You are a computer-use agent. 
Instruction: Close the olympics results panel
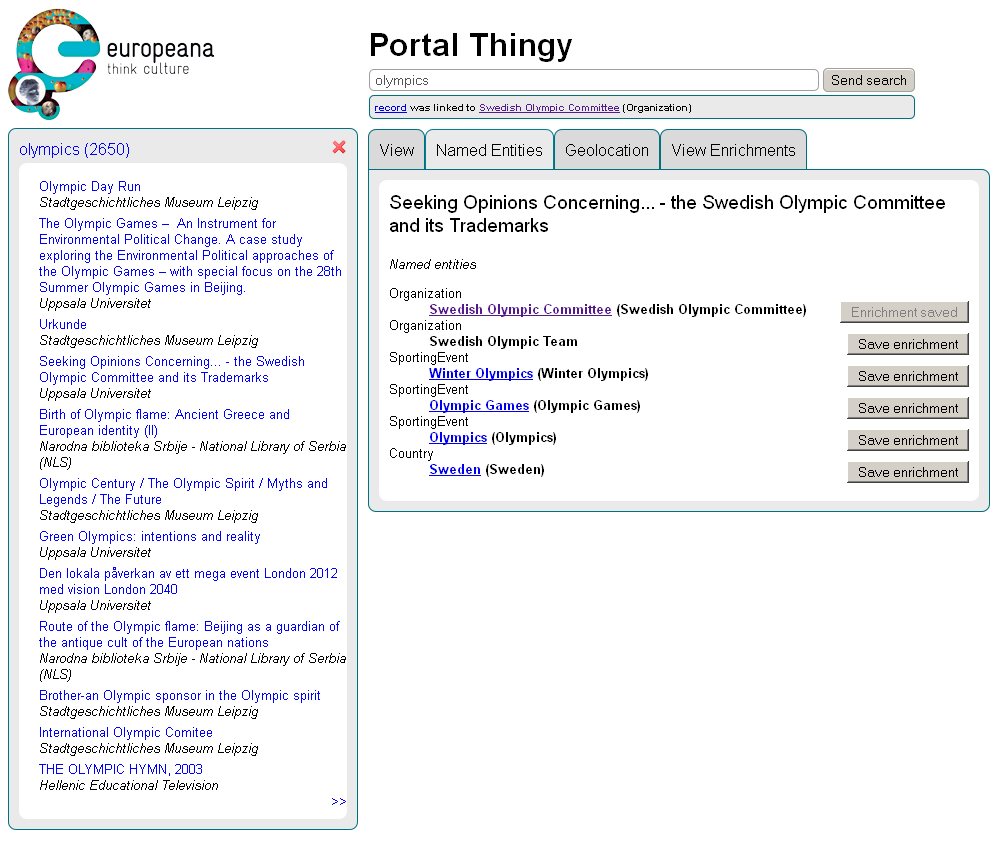(x=339, y=148)
